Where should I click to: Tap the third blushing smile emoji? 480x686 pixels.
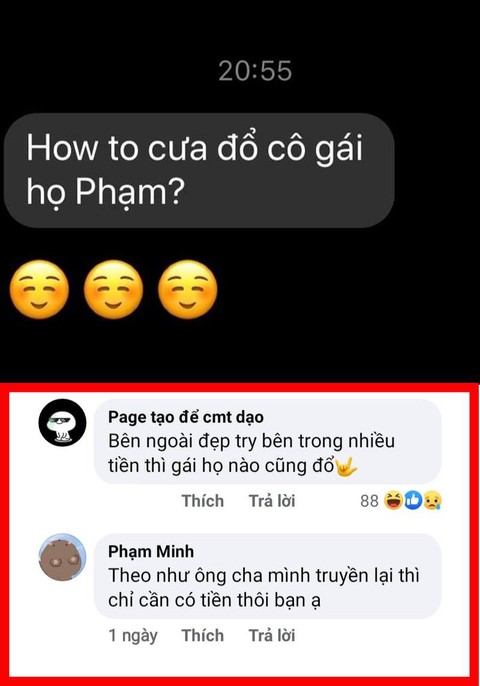[188, 290]
